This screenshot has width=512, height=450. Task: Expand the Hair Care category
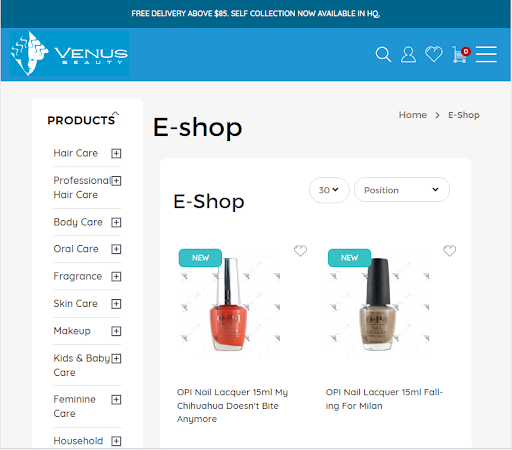[x=116, y=153]
